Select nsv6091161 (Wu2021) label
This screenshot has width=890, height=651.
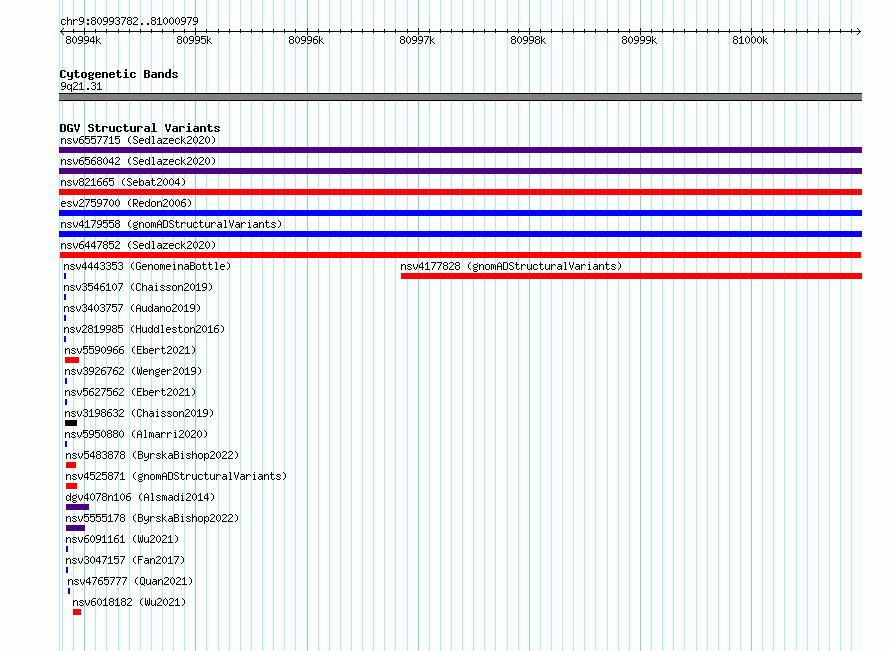[122, 539]
